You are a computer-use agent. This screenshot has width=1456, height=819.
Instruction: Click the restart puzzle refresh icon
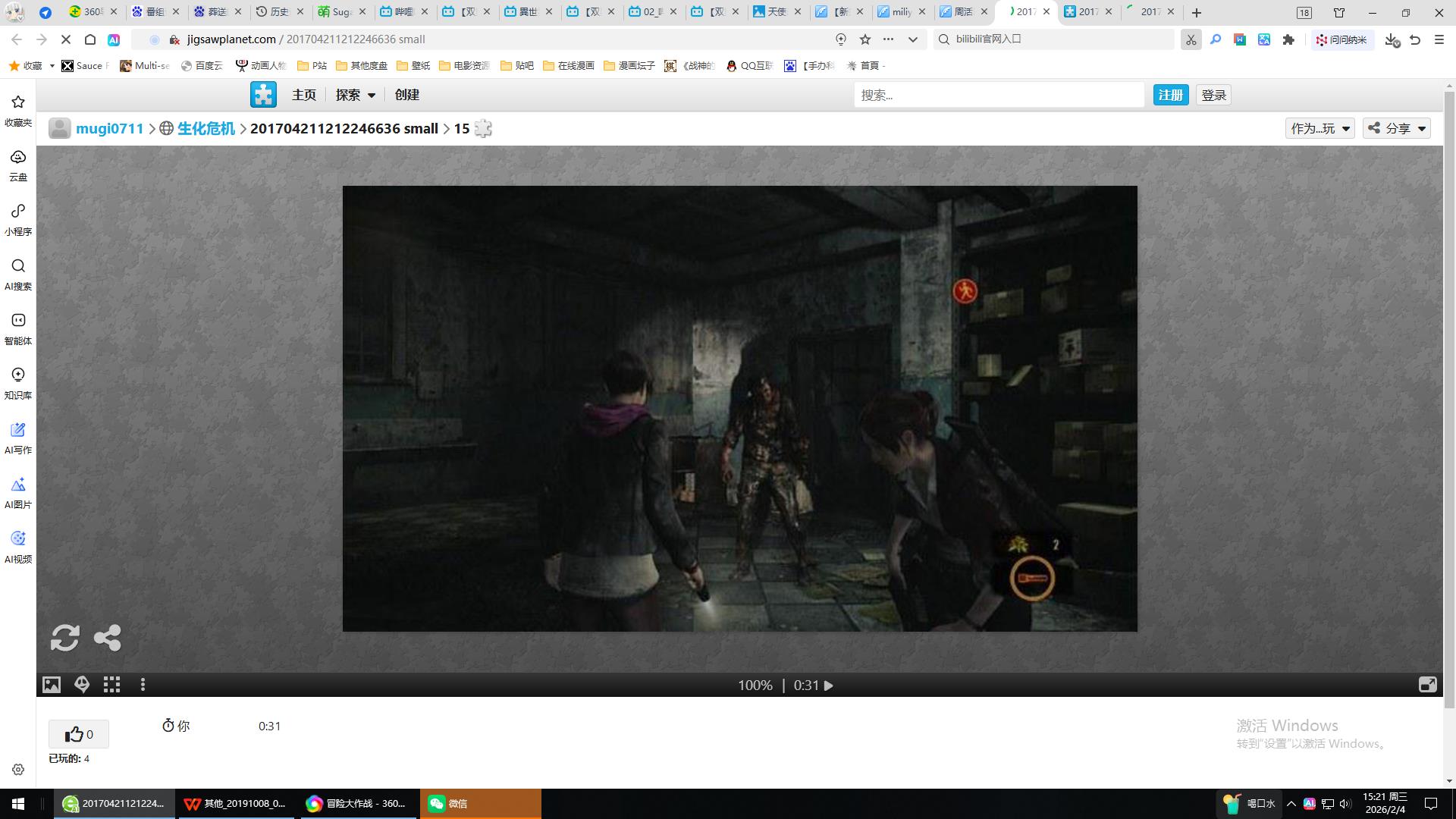pos(64,638)
